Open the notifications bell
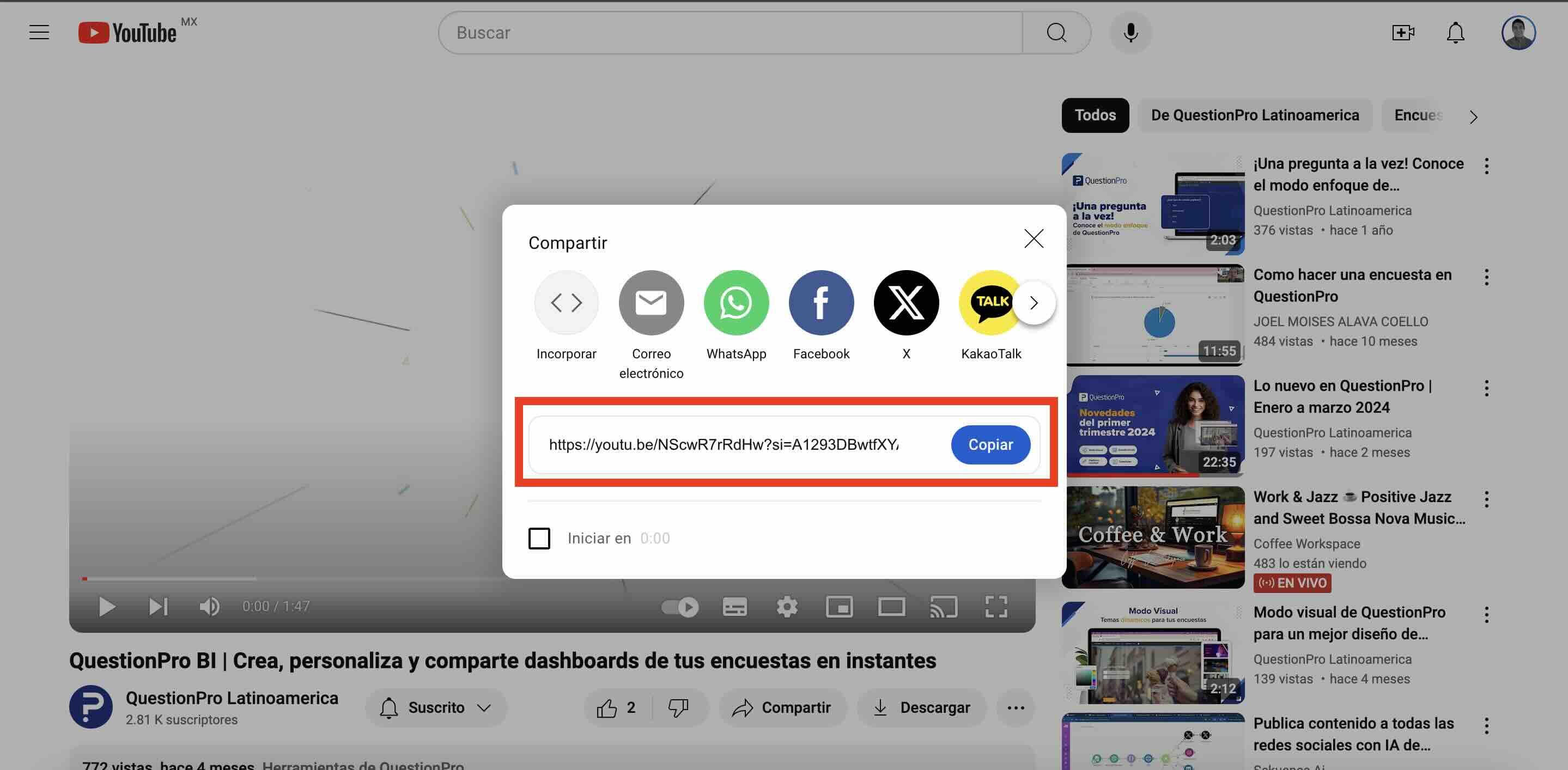1568x770 pixels. pyautogui.click(x=1455, y=33)
